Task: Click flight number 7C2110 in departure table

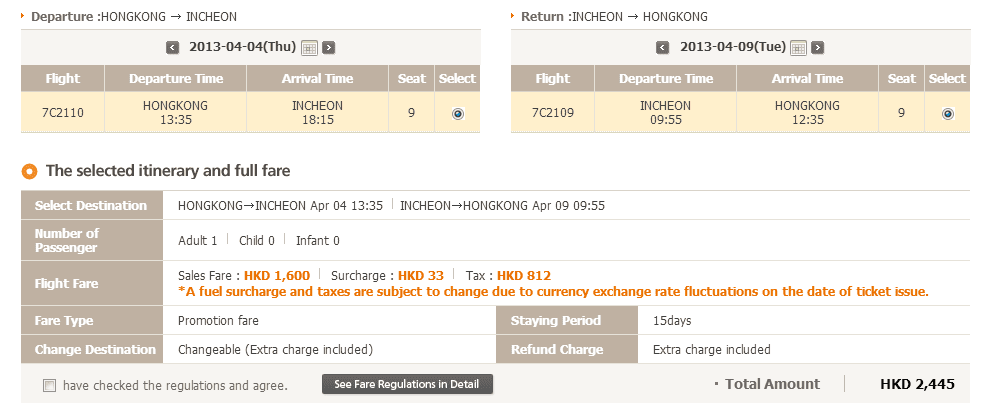Action: point(62,113)
